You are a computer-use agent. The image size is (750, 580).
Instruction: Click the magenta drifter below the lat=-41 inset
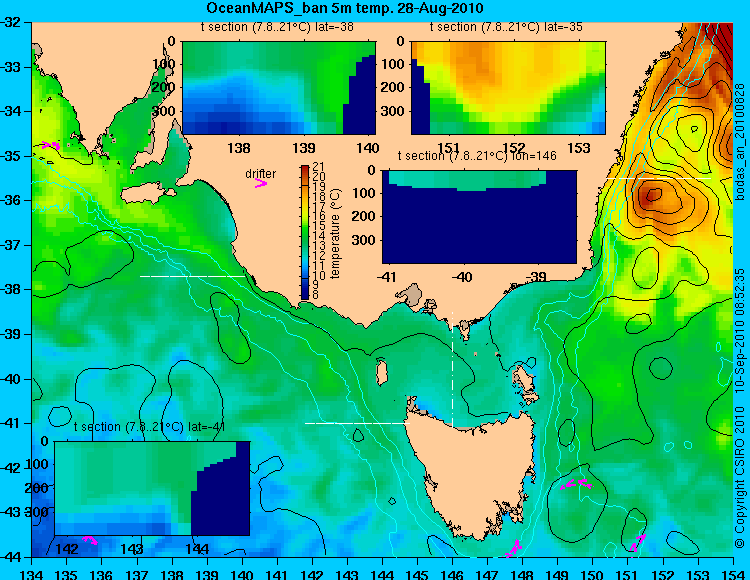pos(90,540)
